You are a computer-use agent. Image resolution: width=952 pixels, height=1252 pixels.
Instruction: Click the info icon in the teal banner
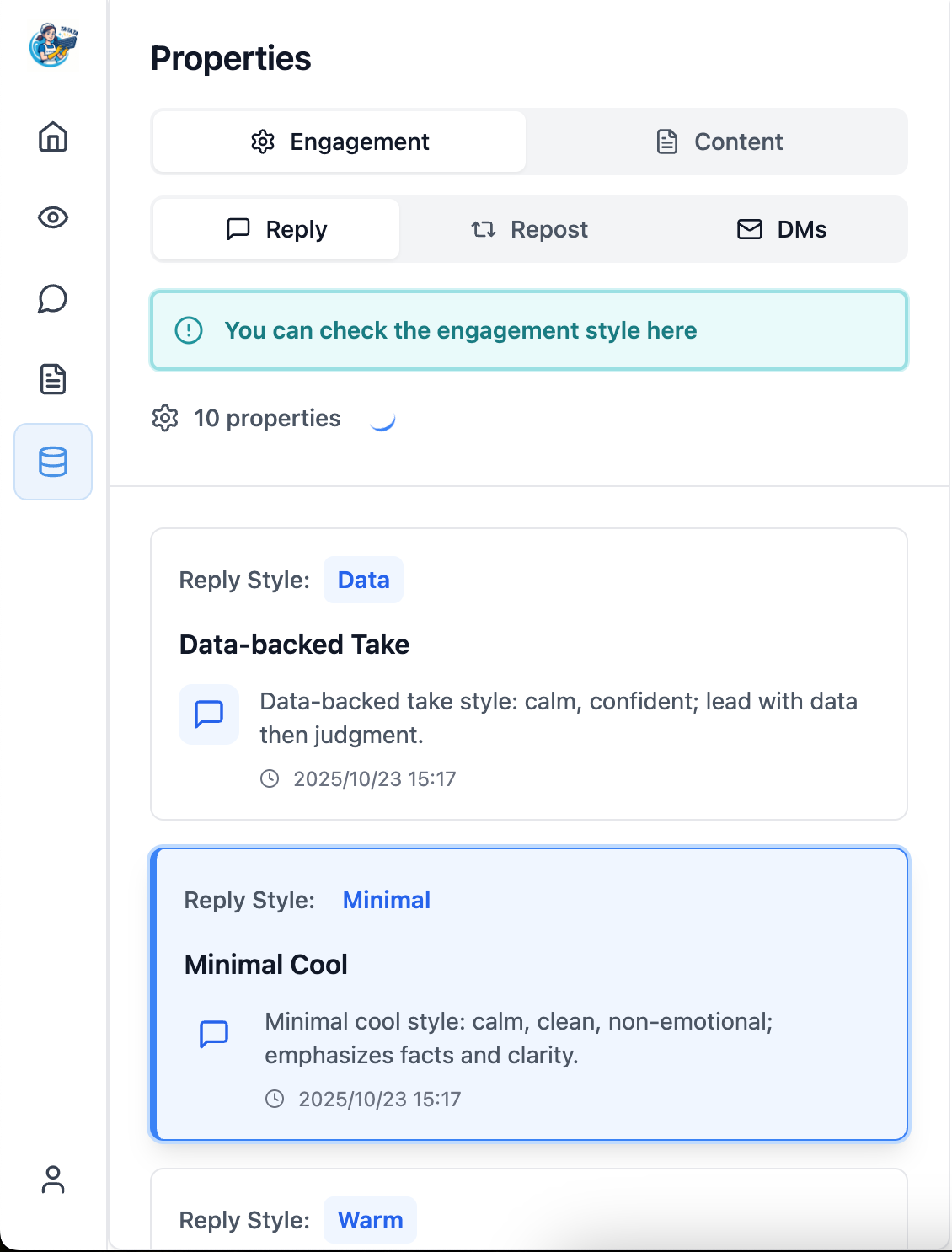click(x=191, y=330)
